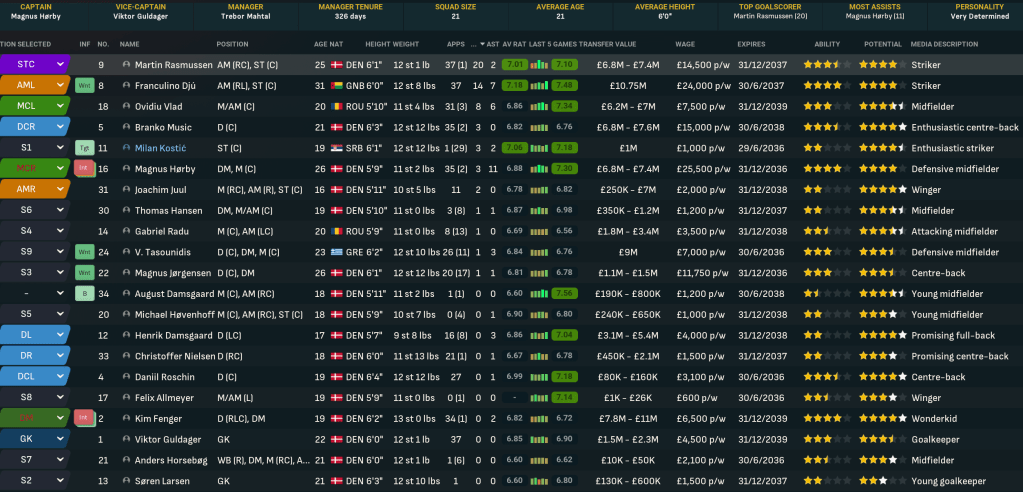This screenshot has width=1023, height=492.
Task: Open the STC position dropdown
Action: [60, 65]
